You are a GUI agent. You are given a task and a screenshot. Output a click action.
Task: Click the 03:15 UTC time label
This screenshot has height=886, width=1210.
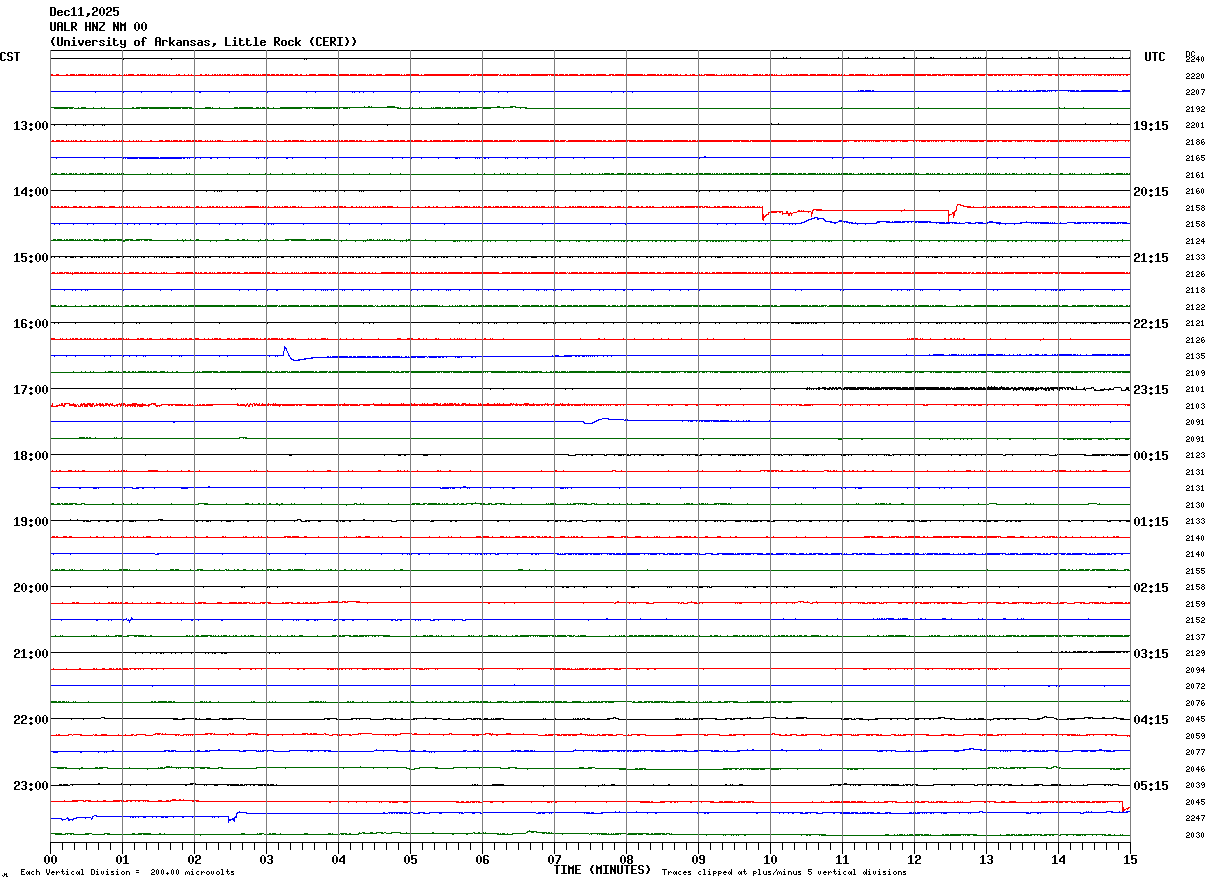click(1151, 653)
